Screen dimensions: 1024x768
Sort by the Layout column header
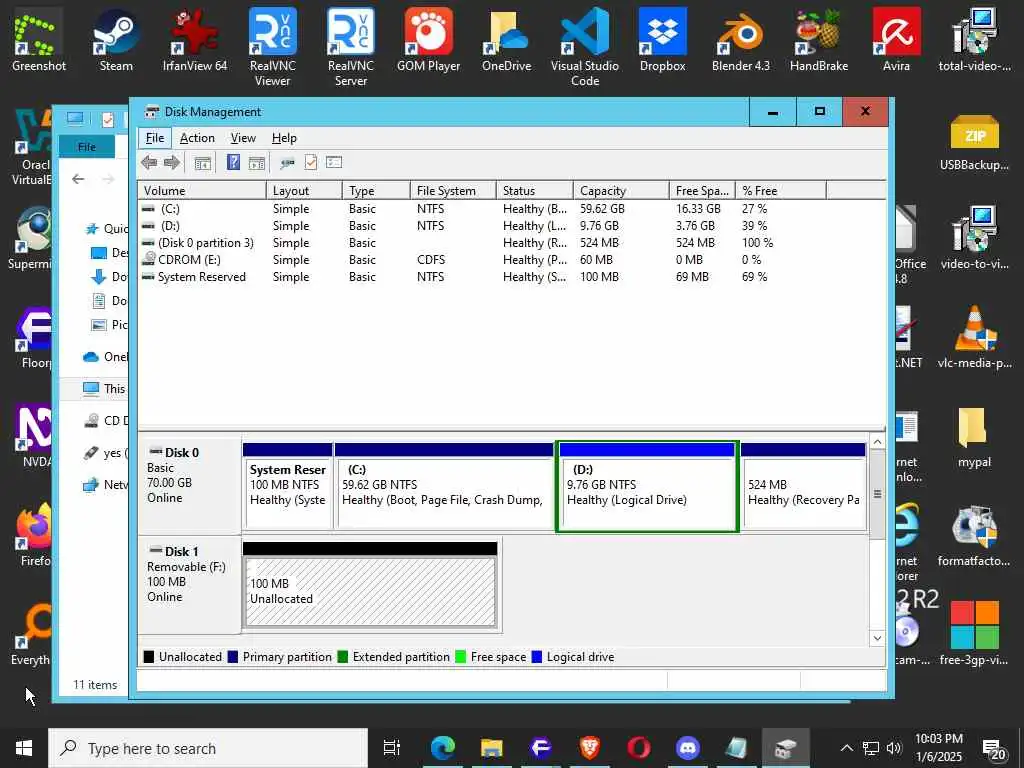304,191
